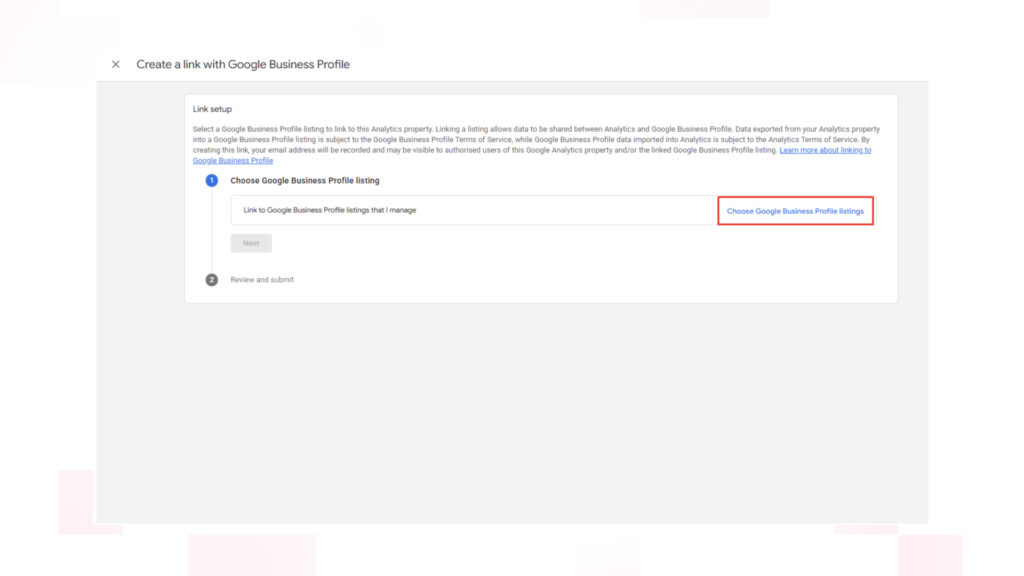1024x576 pixels.
Task: Click the Choose Google Business Profile listing heading
Action: tap(304, 180)
